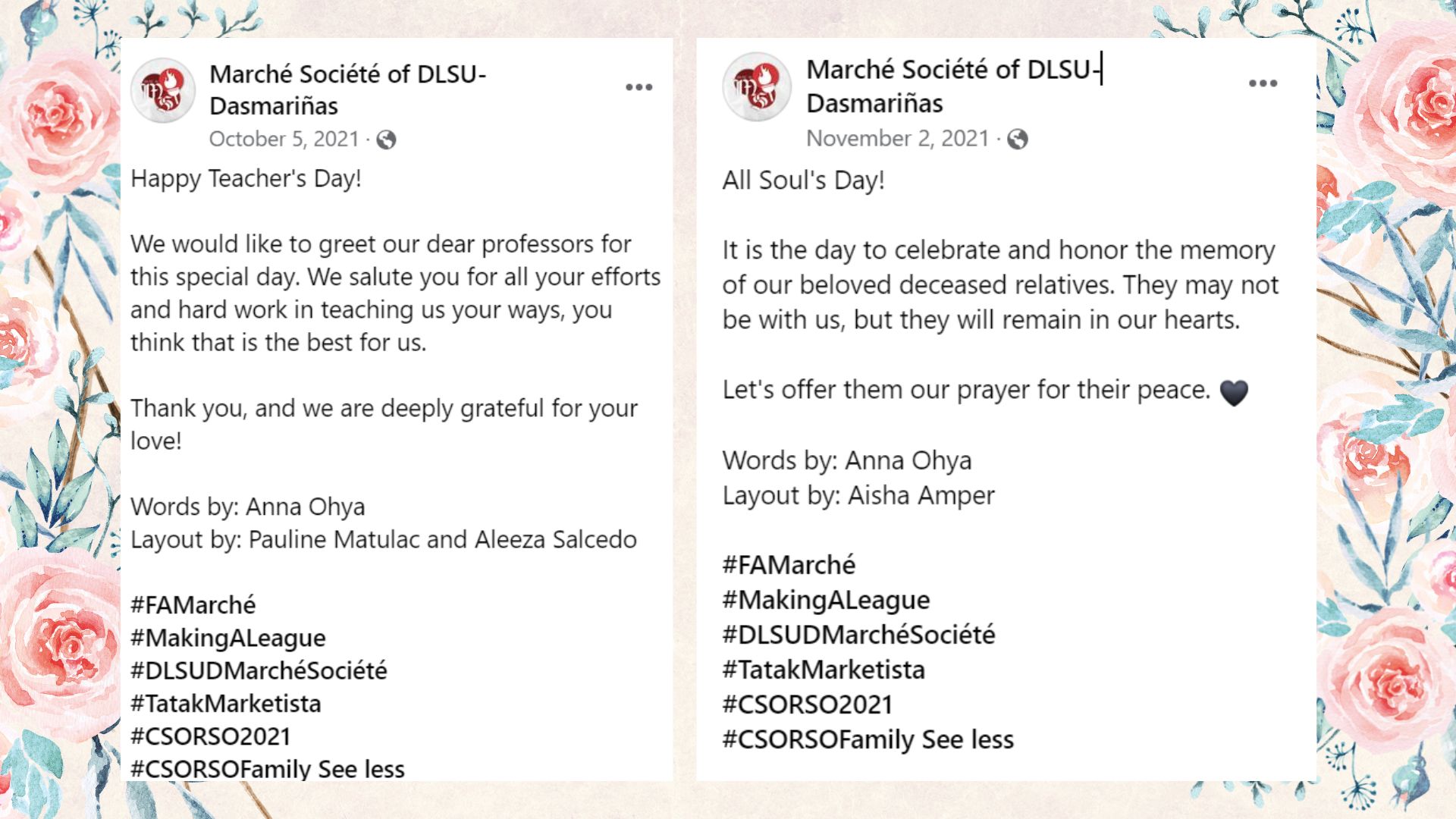Open #TatakMarketista hashtag in the All Soul's Day post

coord(824,670)
